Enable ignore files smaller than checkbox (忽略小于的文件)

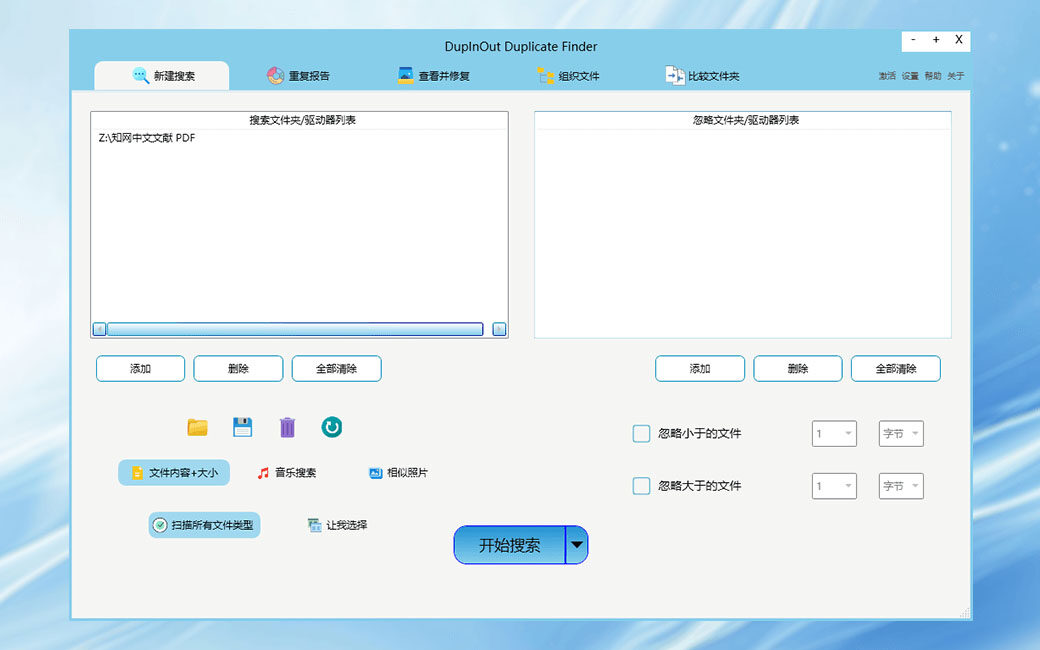pos(641,434)
